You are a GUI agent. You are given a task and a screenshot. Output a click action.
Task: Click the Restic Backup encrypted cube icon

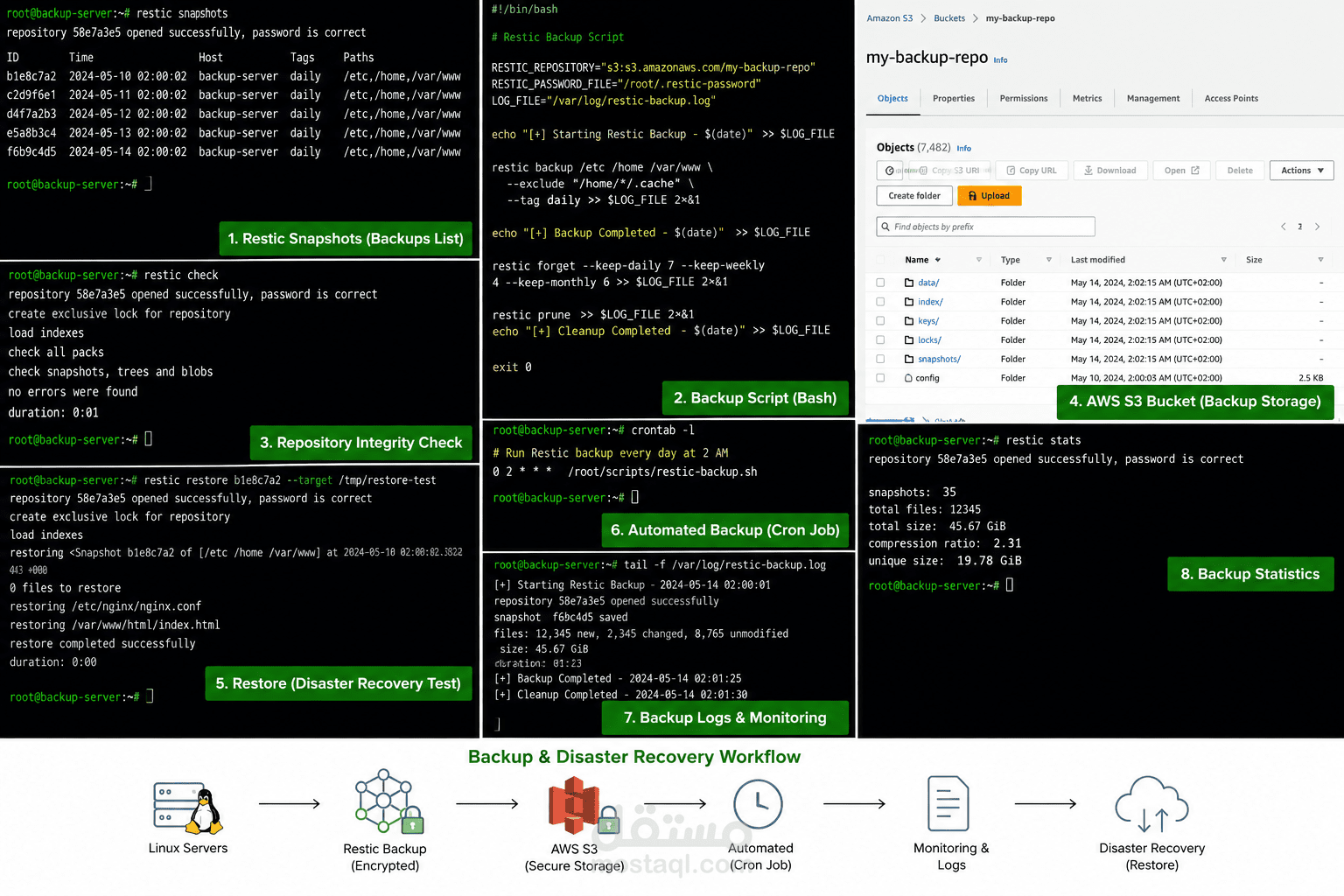tap(388, 801)
